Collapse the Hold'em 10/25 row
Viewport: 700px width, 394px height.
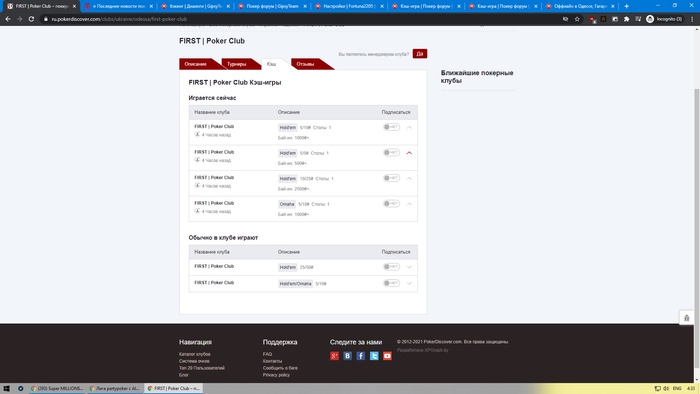click(409, 178)
